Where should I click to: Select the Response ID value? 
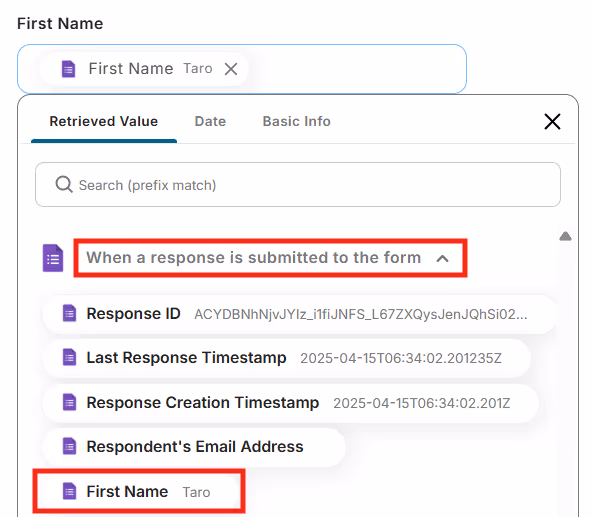pyautogui.click(x=300, y=314)
